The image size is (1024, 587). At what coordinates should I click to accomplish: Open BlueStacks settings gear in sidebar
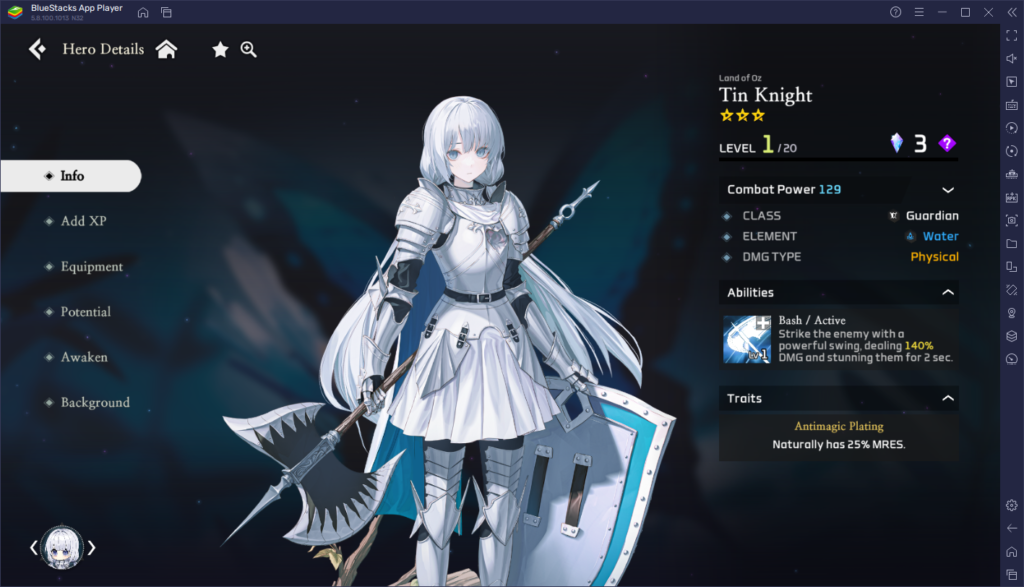(1011, 505)
